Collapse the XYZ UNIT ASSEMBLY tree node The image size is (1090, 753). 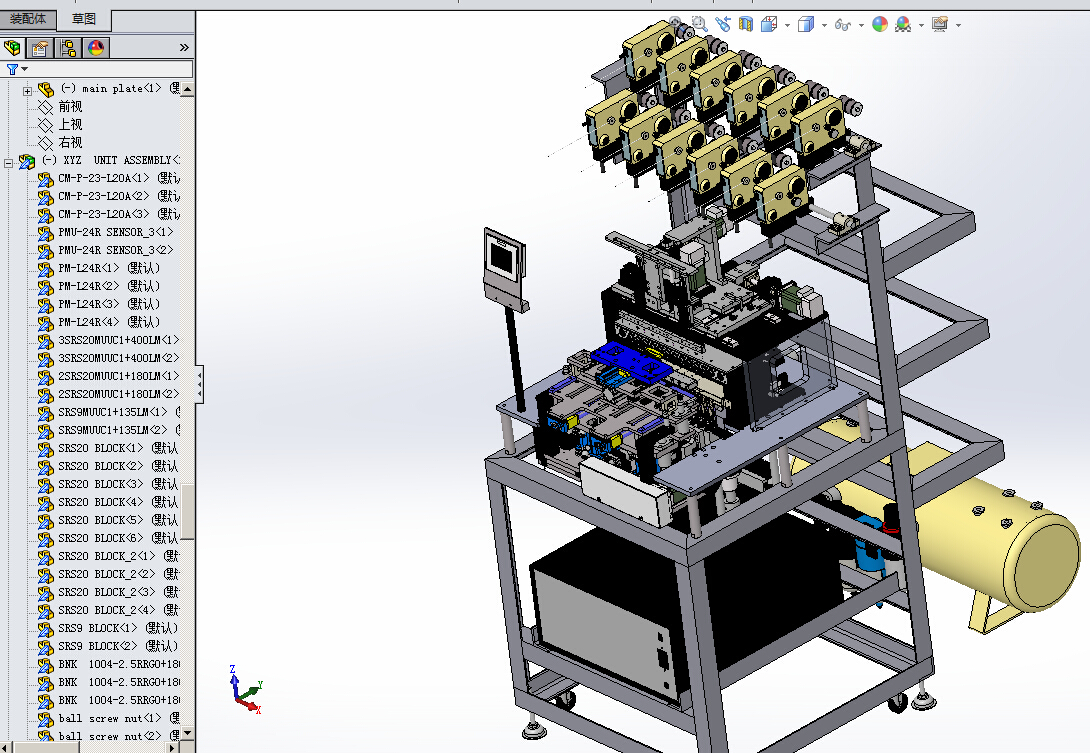tap(8, 163)
